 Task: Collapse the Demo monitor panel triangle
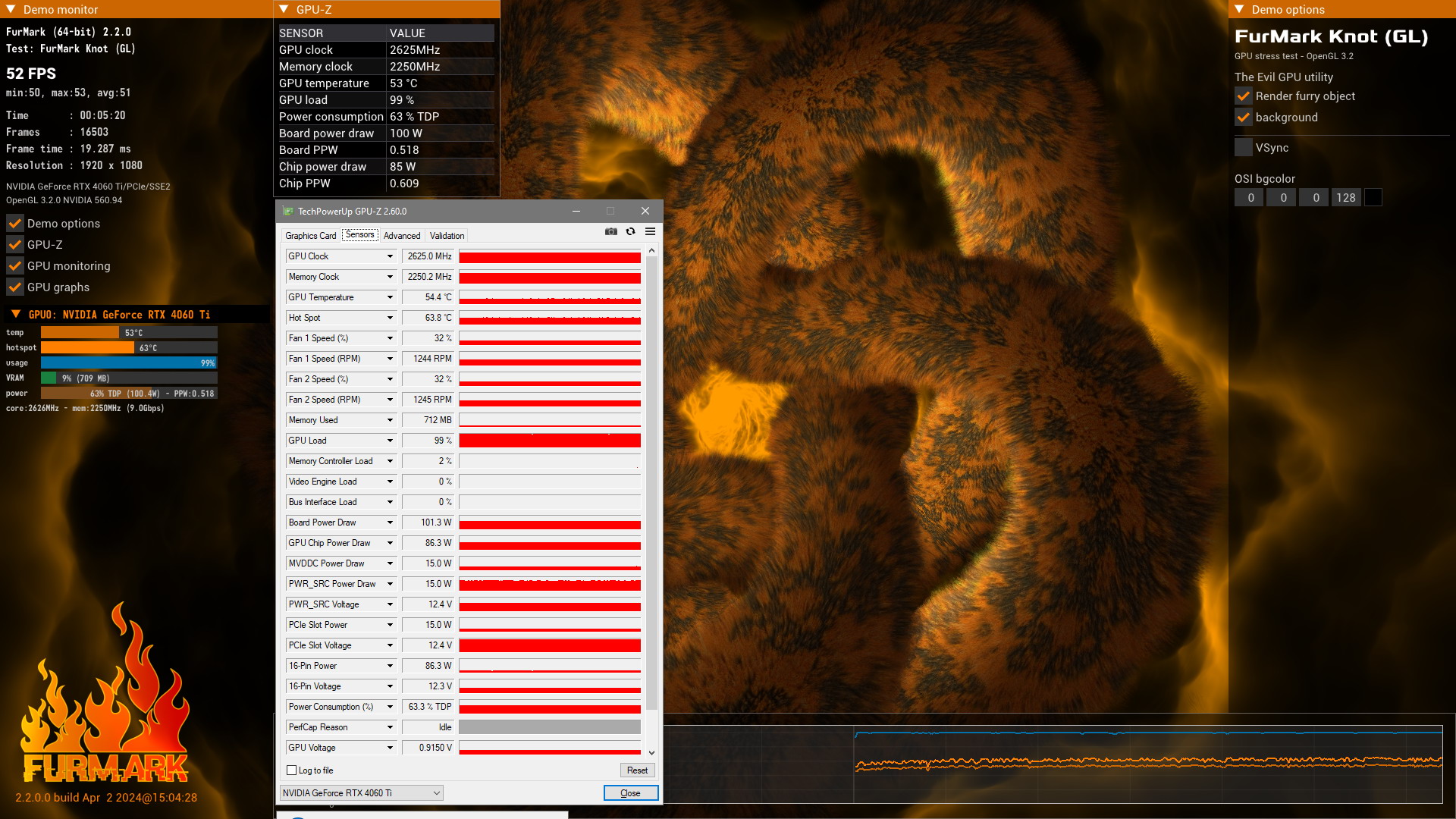click(11, 9)
